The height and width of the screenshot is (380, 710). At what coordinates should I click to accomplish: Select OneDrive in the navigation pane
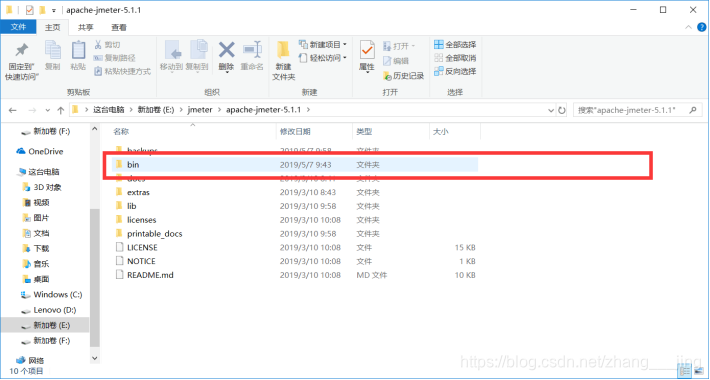click(39, 151)
